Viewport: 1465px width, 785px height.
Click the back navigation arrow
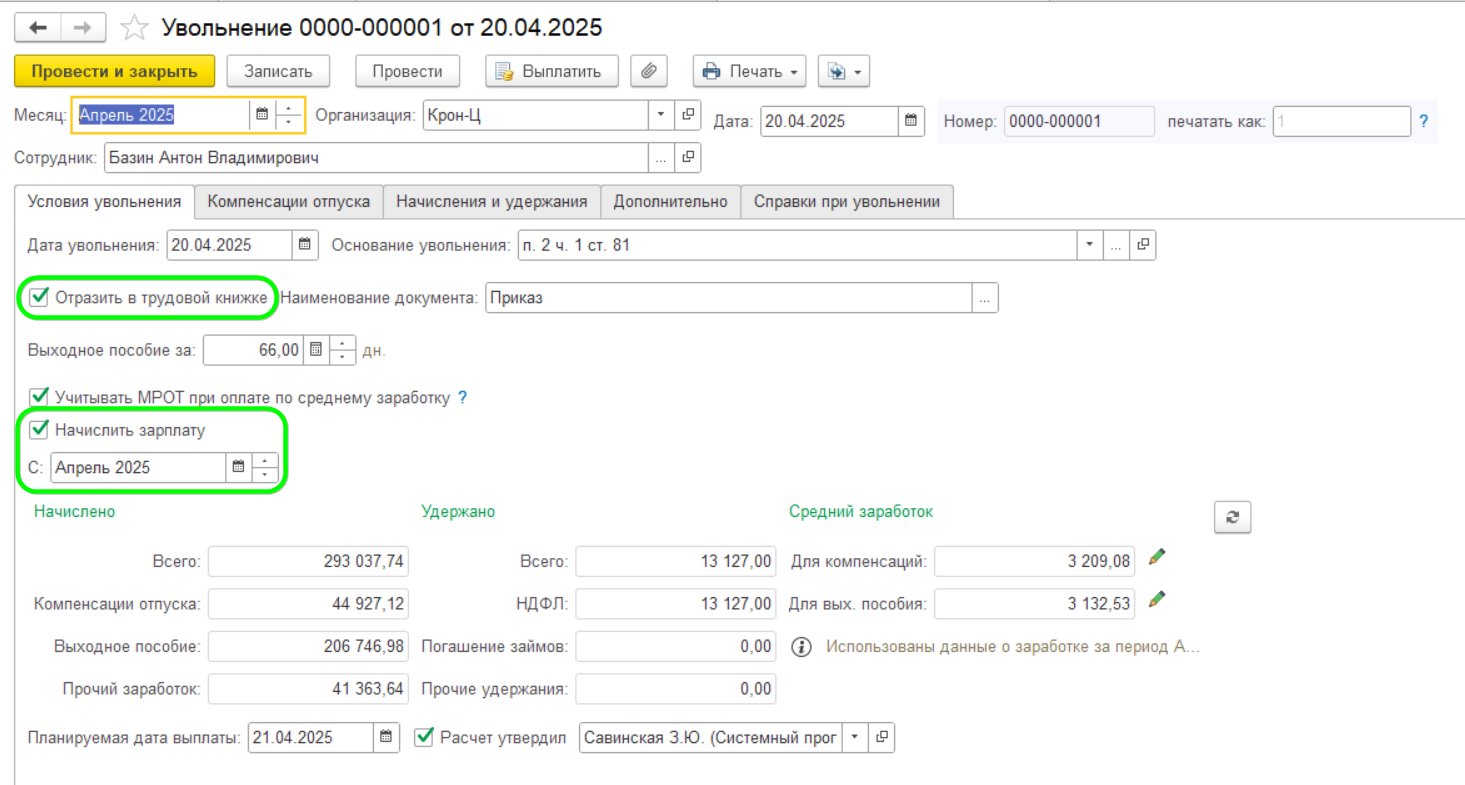pos(38,28)
